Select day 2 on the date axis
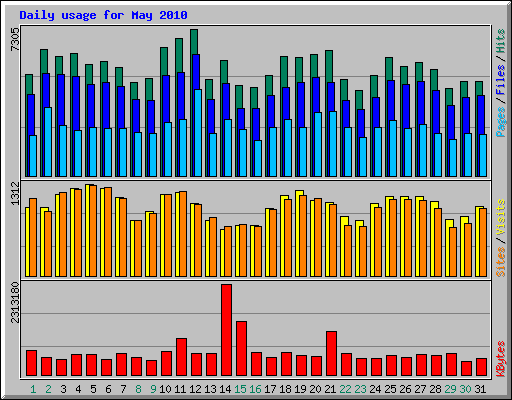Viewport: 512px width, 400px height. pyautogui.click(x=48, y=389)
